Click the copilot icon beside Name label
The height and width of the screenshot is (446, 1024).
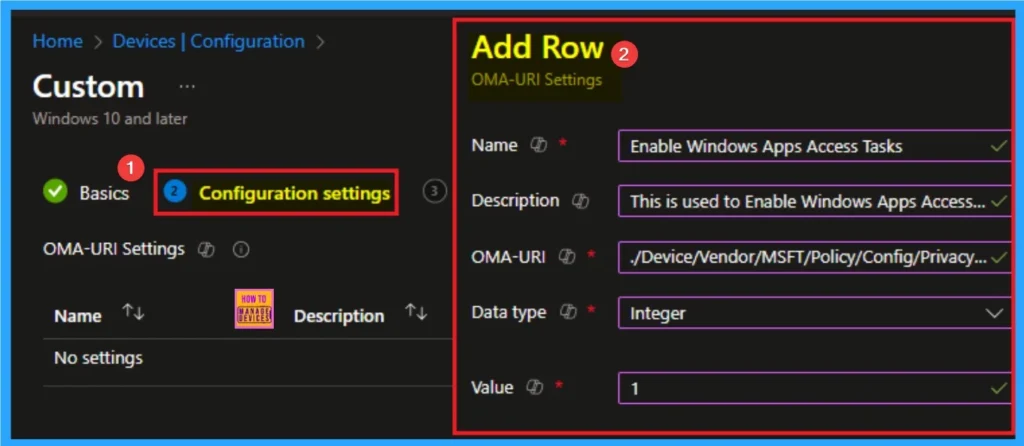coord(538,146)
